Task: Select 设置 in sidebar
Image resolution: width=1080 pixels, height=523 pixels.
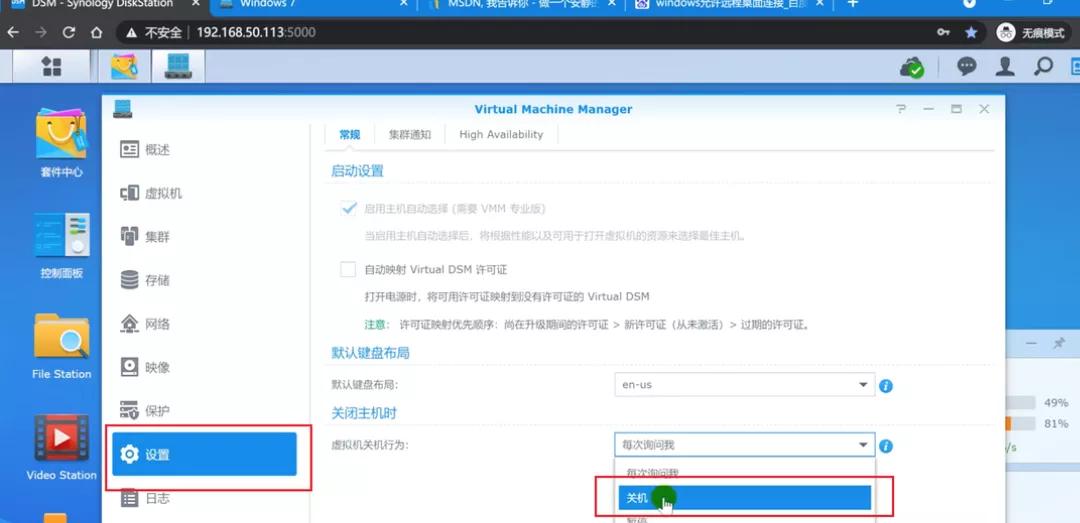Action: (x=205, y=454)
